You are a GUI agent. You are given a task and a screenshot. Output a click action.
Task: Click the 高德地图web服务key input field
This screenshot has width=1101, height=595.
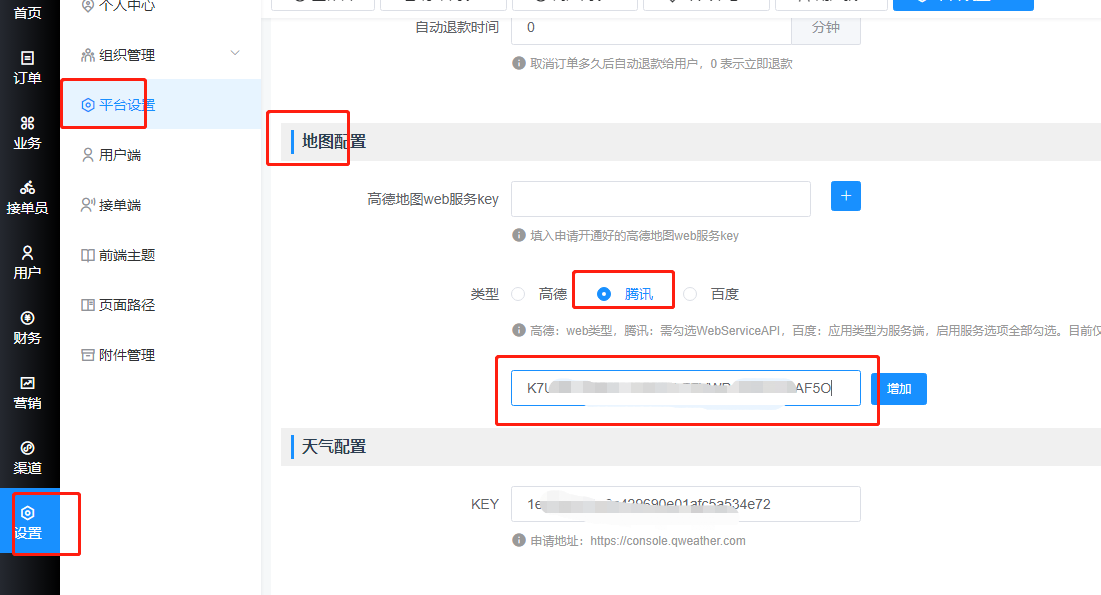tap(661, 199)
